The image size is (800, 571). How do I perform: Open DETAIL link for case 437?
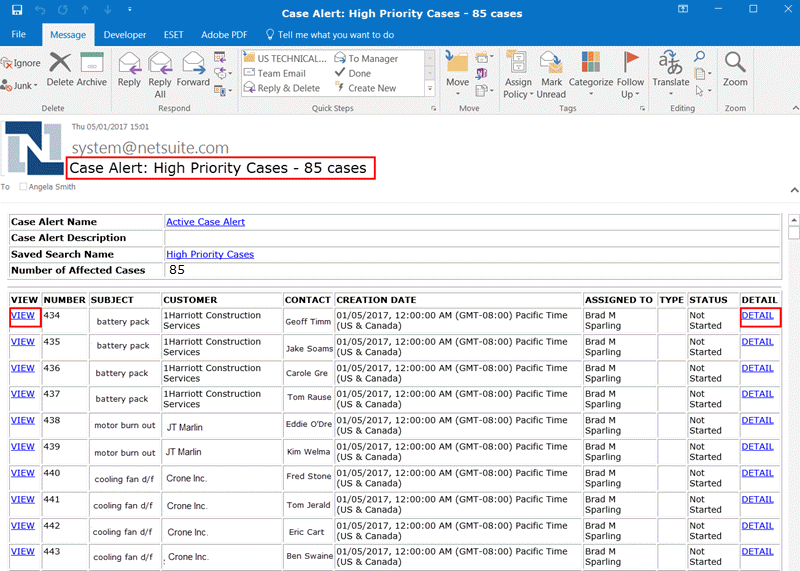[x=757, y=393]
